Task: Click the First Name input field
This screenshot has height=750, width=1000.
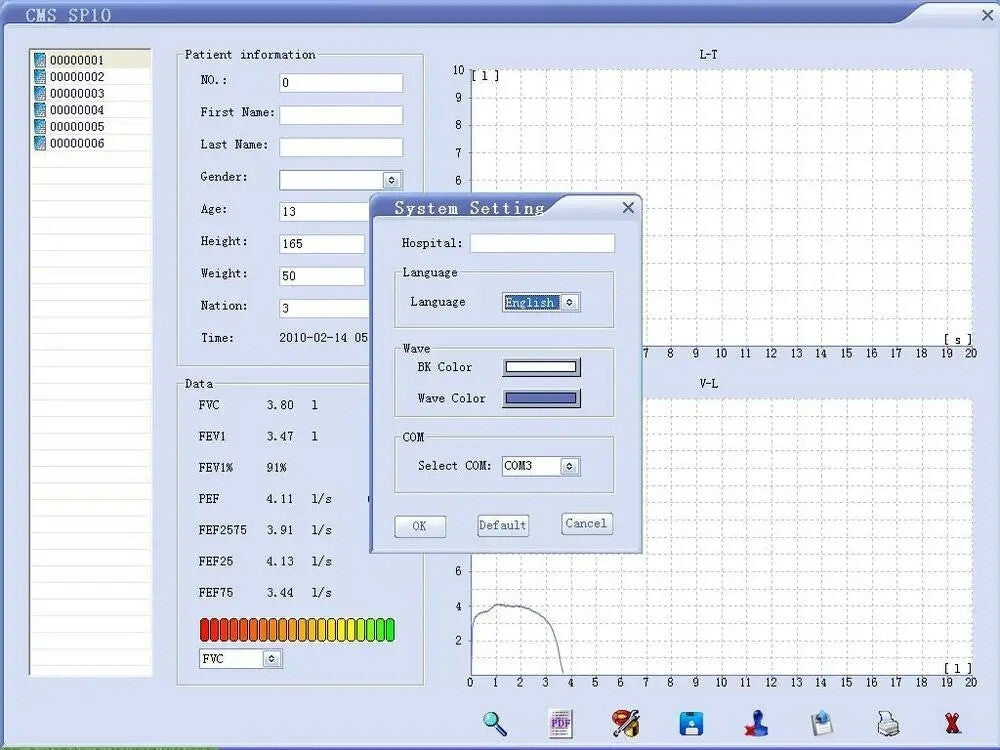Action: point(341,115)
